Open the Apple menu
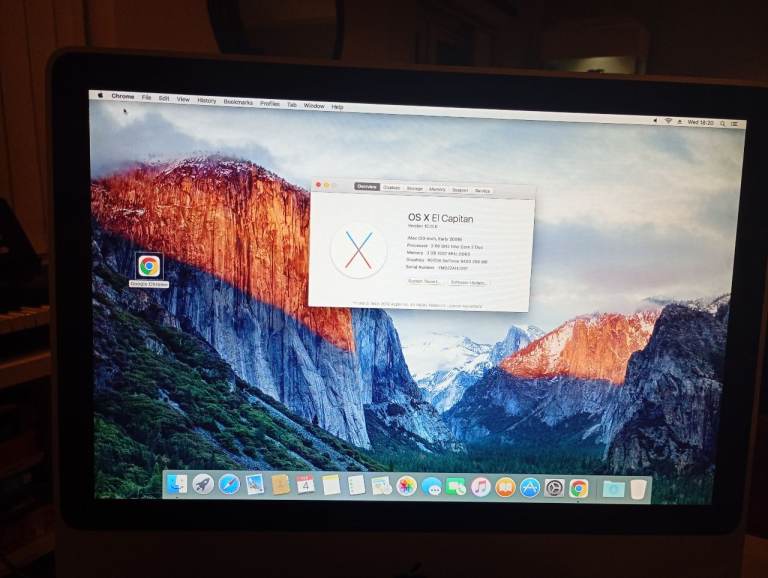 point(99,96)
